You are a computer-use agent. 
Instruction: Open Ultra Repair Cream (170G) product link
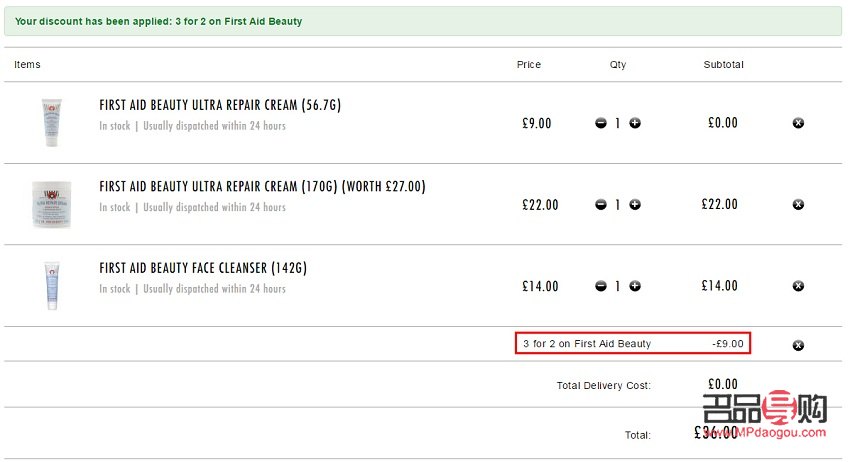click(262, 187)
